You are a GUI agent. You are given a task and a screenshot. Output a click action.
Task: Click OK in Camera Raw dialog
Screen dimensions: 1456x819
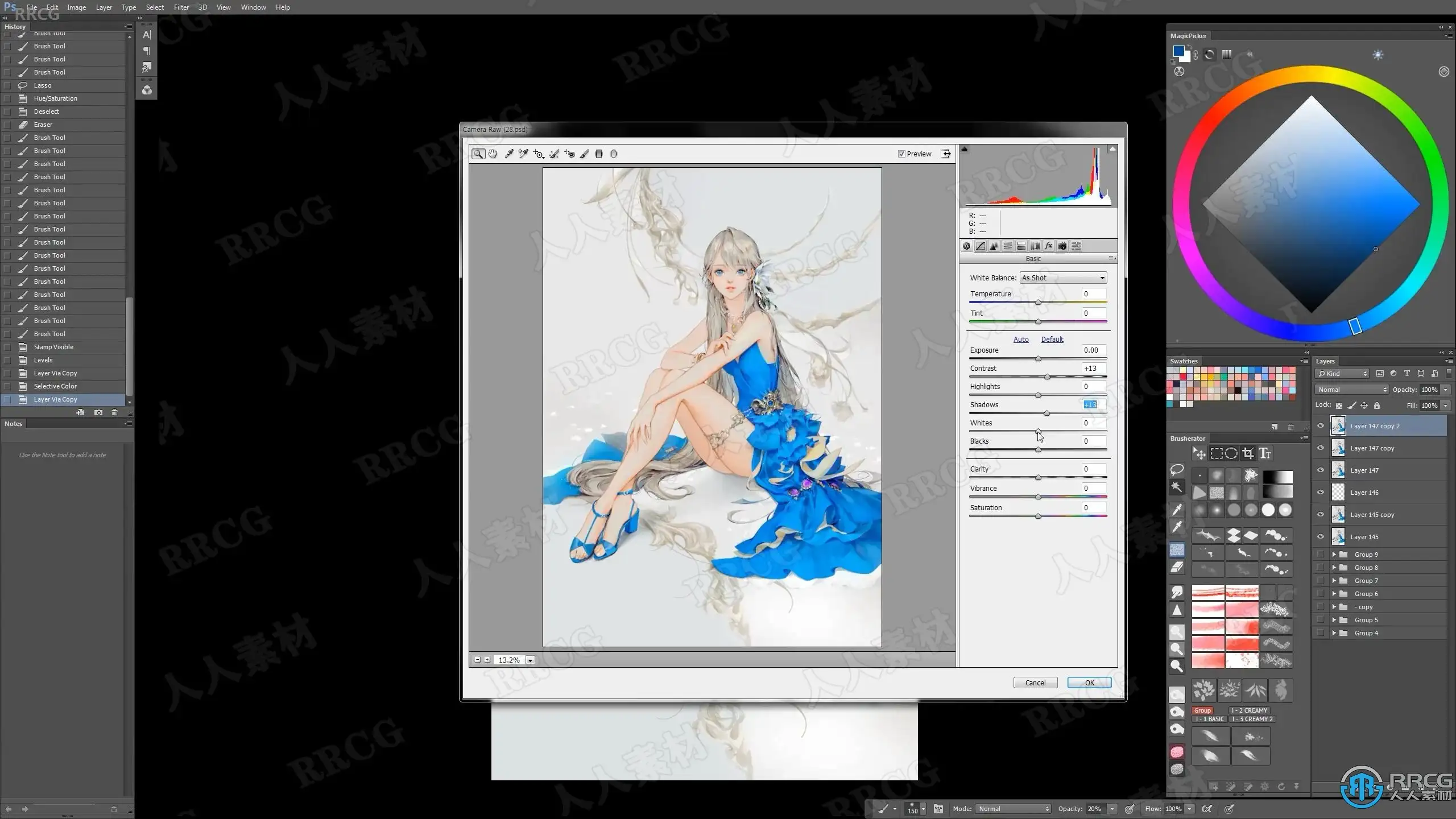click(1089, 682)
